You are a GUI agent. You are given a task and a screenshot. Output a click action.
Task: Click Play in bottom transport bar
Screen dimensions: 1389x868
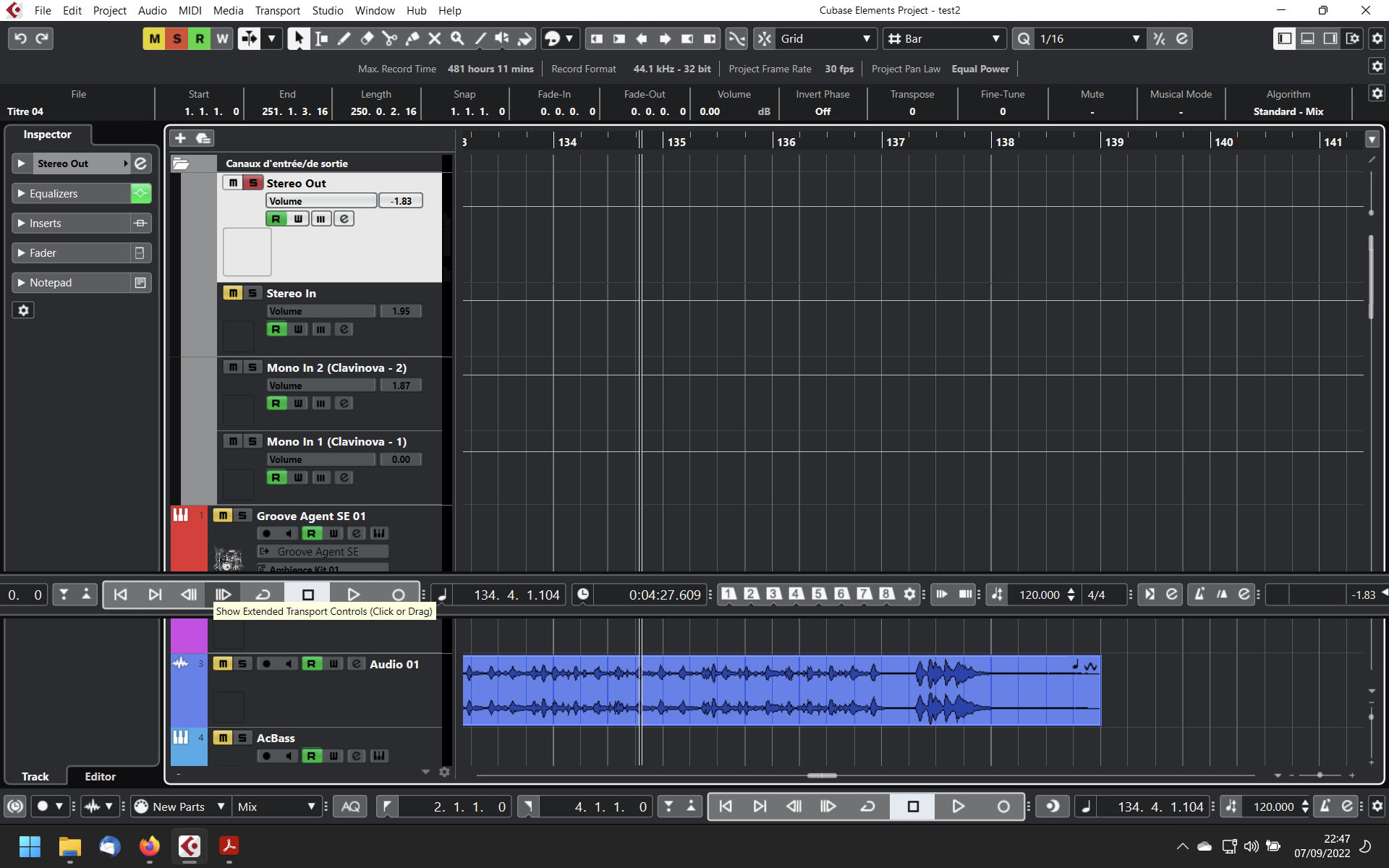pos(958,807)
